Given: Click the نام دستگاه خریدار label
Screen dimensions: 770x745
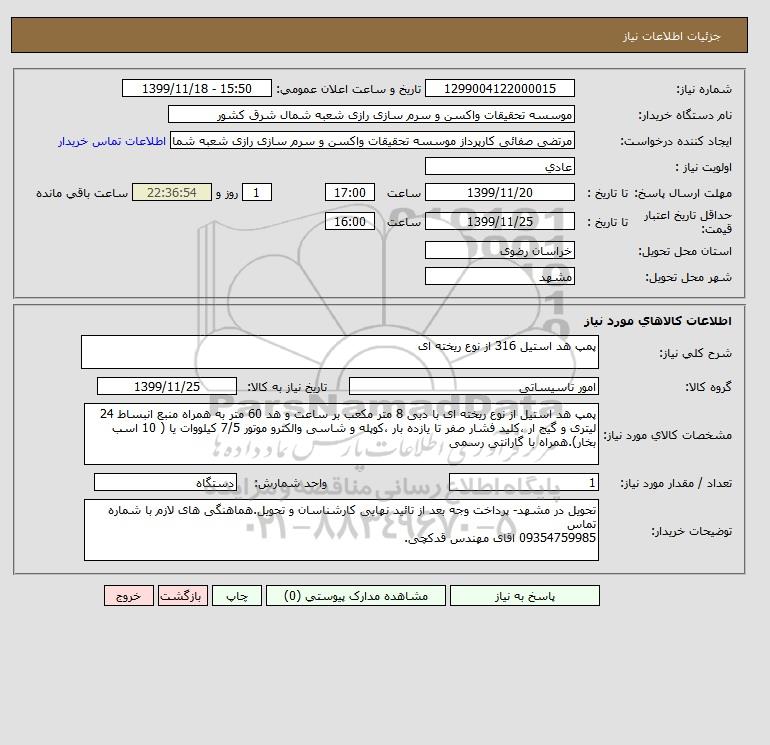Looking at the screenshot, I should pos(685,115).
